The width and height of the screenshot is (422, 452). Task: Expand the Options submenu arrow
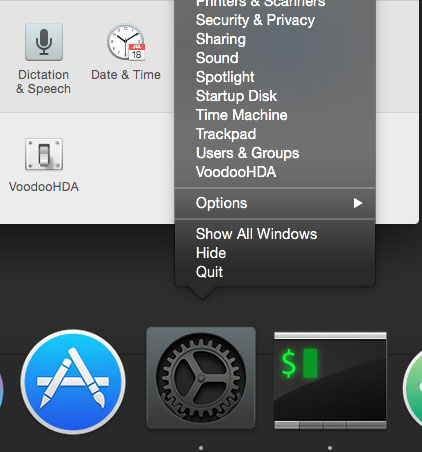(358, 203)
